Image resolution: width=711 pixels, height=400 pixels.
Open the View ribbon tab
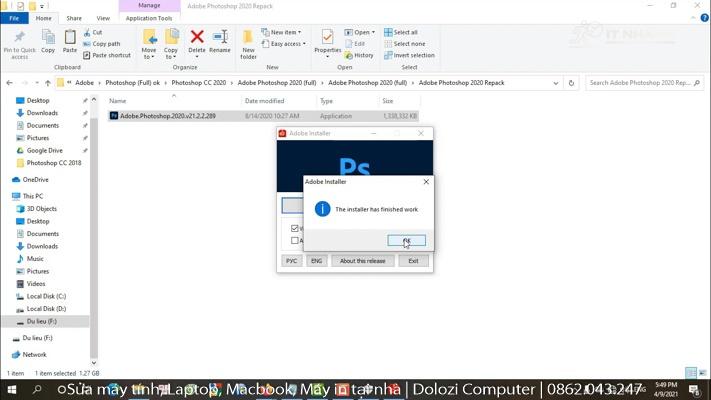(103, 18)
